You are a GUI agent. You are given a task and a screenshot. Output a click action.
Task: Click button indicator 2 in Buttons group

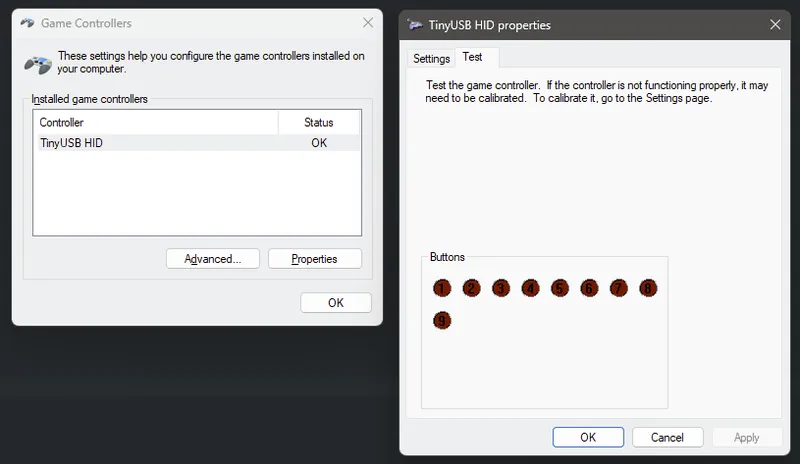pos(471,288)
